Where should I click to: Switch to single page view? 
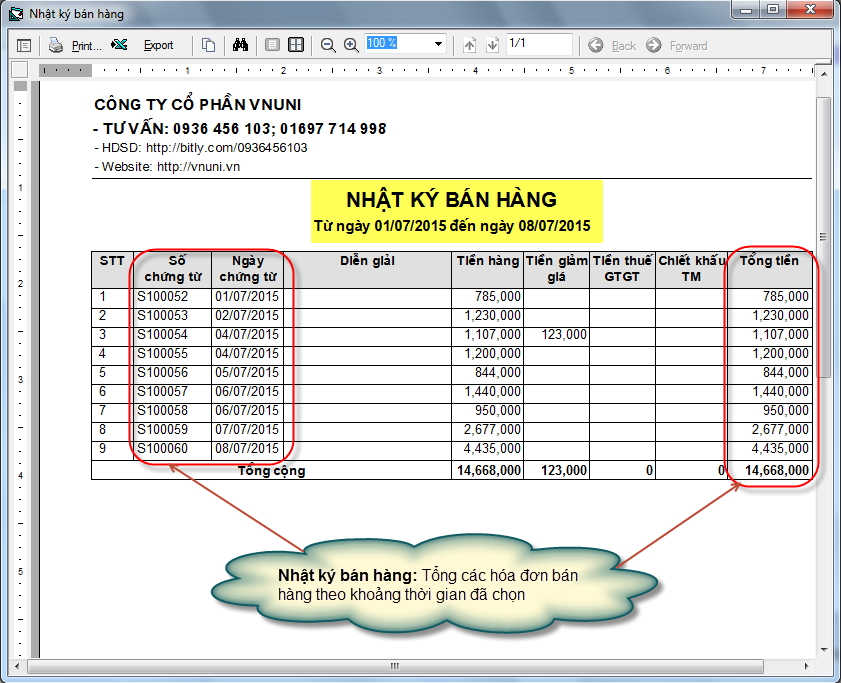coord(272,45)
